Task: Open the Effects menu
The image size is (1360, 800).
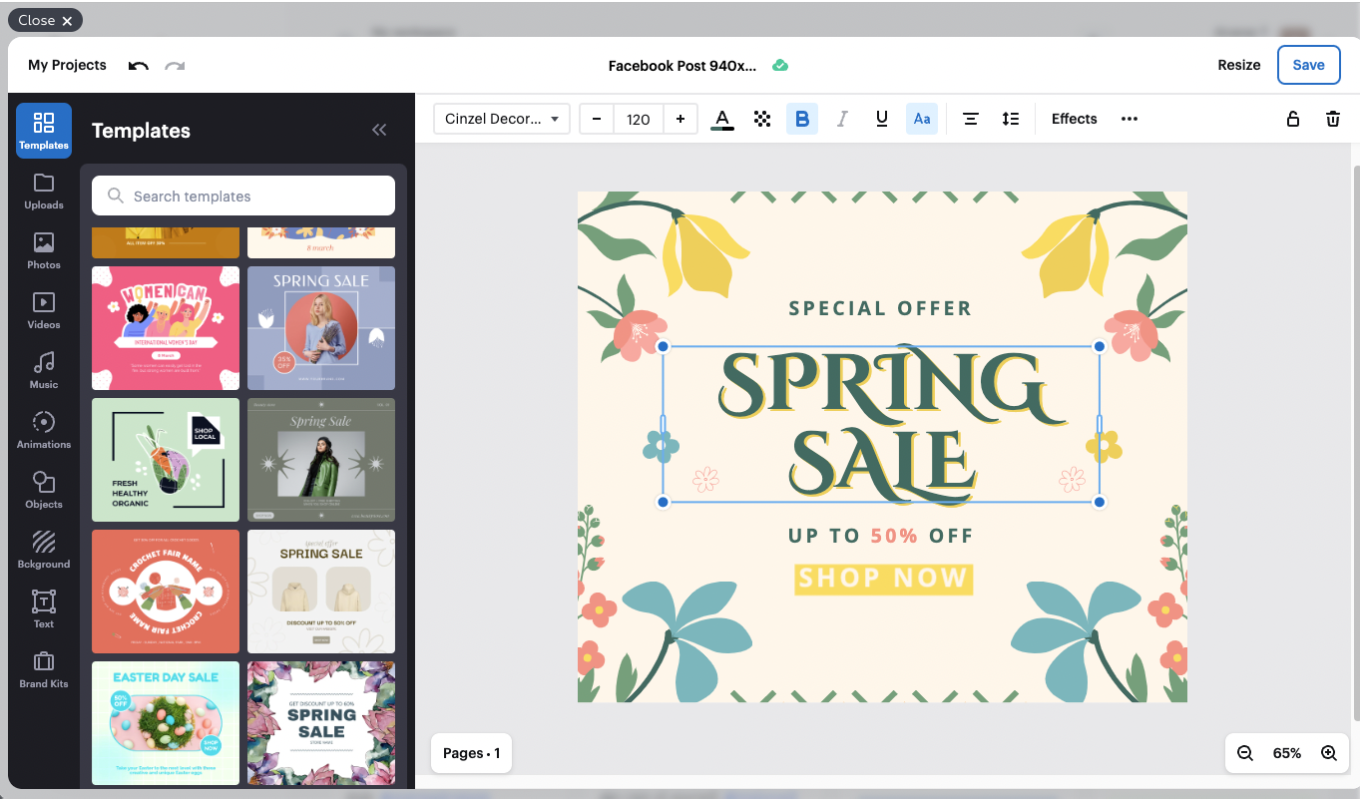Action: (x=1074, y=119)
